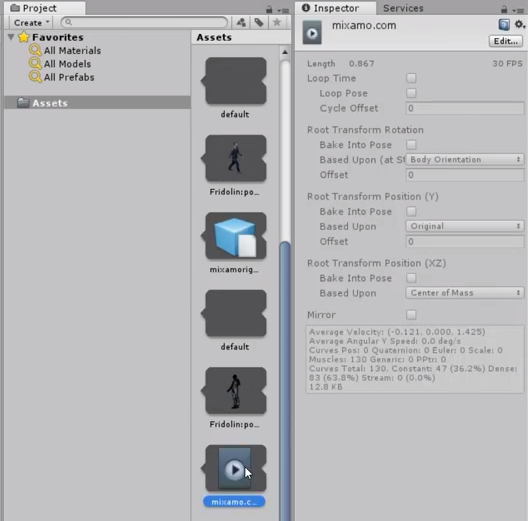
Task: Click magnifier icon in search field
Action: tap(68, 22)
